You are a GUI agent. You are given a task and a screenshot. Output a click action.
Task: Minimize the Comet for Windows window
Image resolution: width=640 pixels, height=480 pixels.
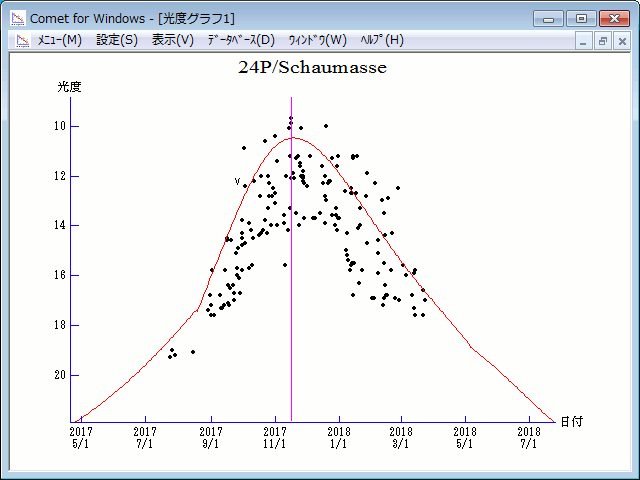[548, 18]
